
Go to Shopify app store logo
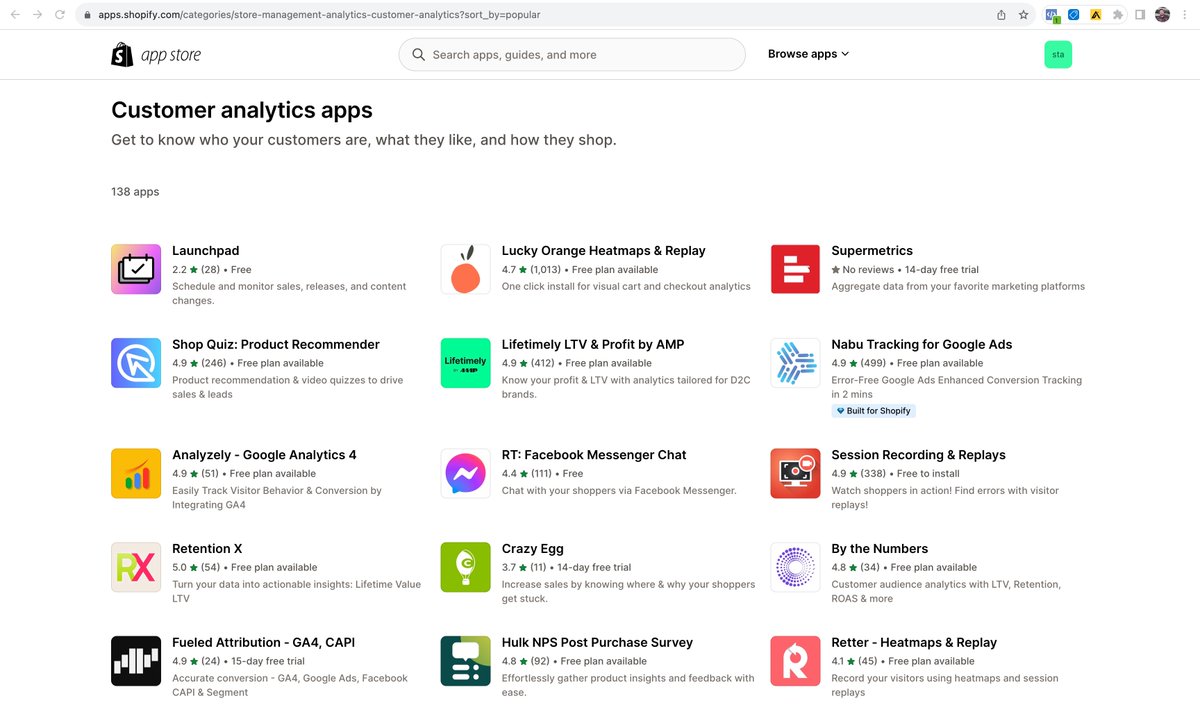156,54
